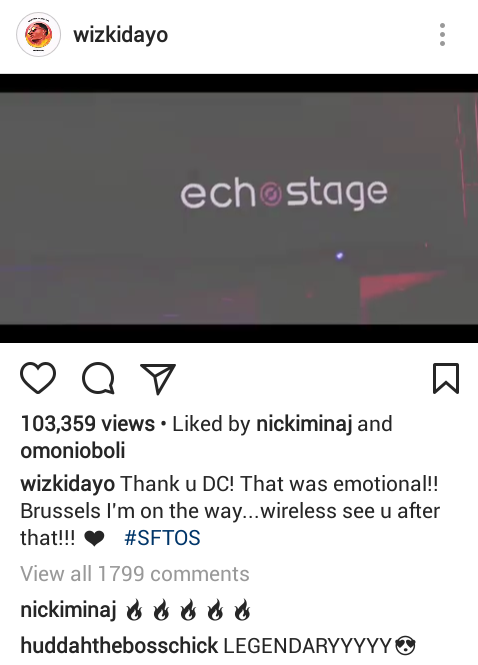Image resolution: width=478 pixels, height=665 pixels.
Task: Visit the omonioboli profile link
Action: 73,450
